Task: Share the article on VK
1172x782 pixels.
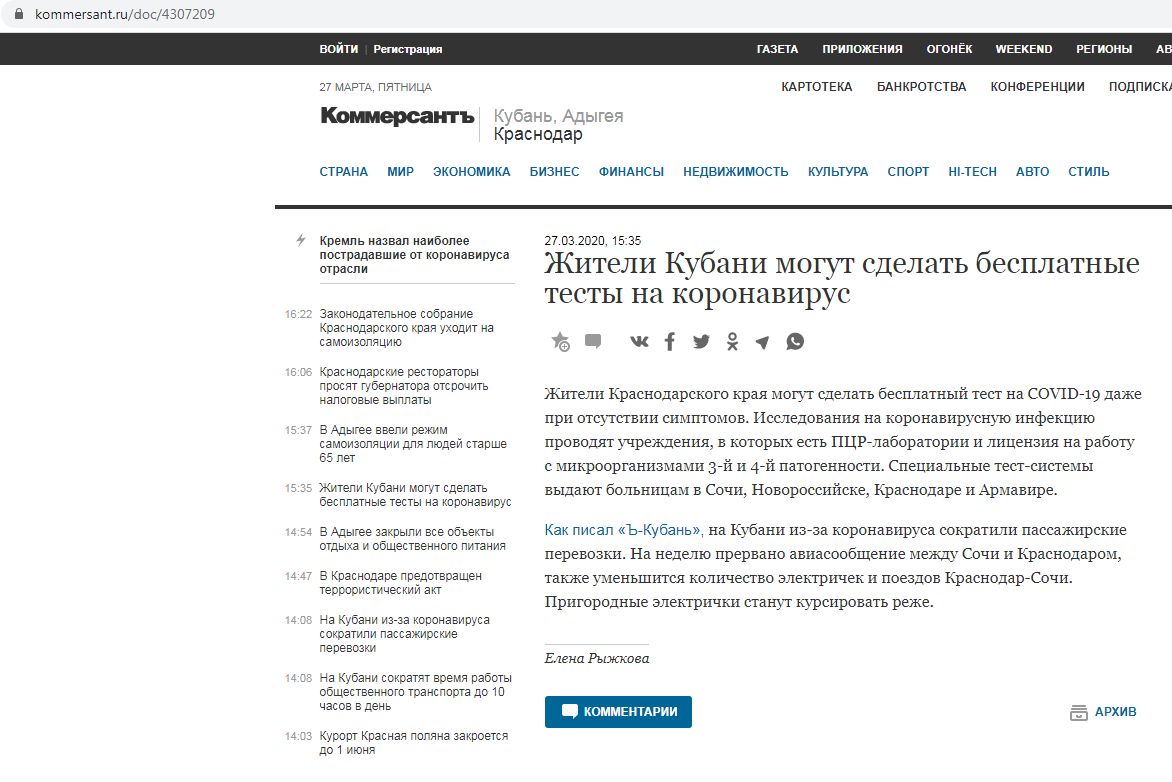Action: click(x=639, y=342)
